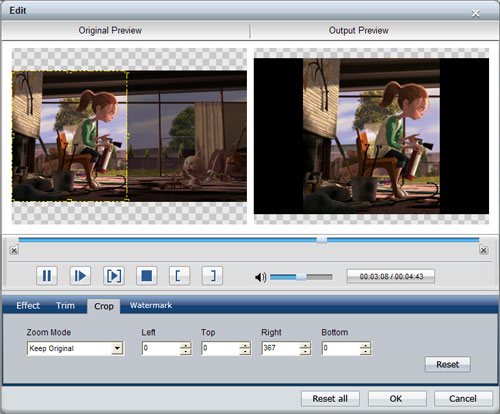Adjust the volume slider handle
The height and width of the screenshot is (414, 500).
coord(301,277)
